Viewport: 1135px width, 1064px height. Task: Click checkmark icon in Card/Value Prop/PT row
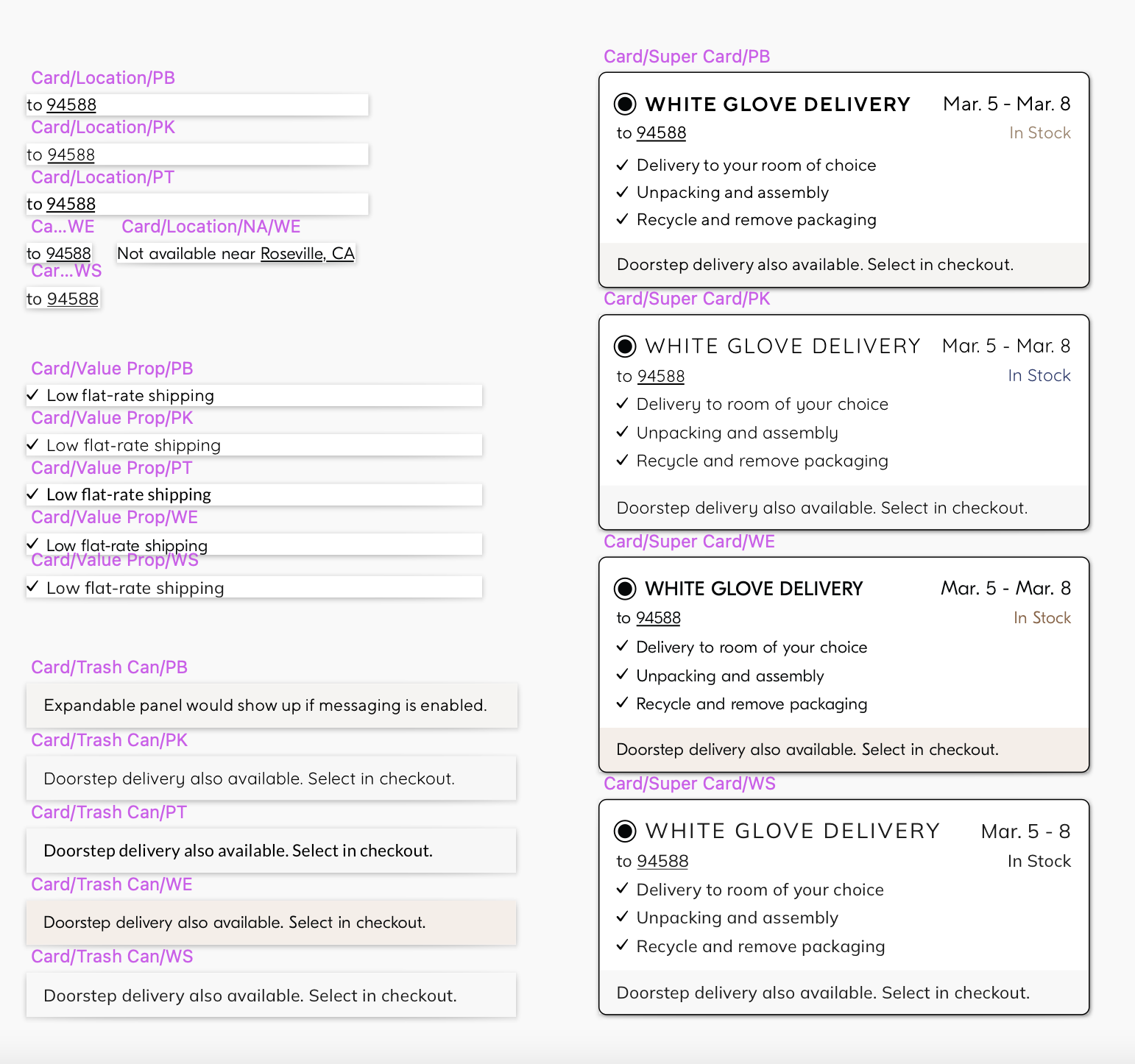pos(32,494)
